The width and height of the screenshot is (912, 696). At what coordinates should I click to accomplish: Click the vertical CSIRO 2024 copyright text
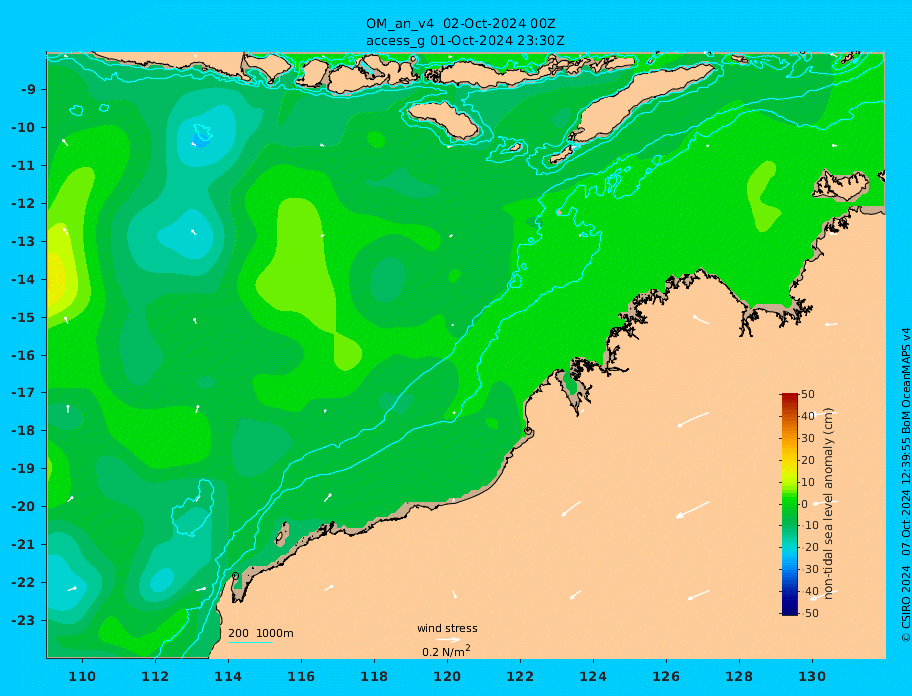pos(905,486)
